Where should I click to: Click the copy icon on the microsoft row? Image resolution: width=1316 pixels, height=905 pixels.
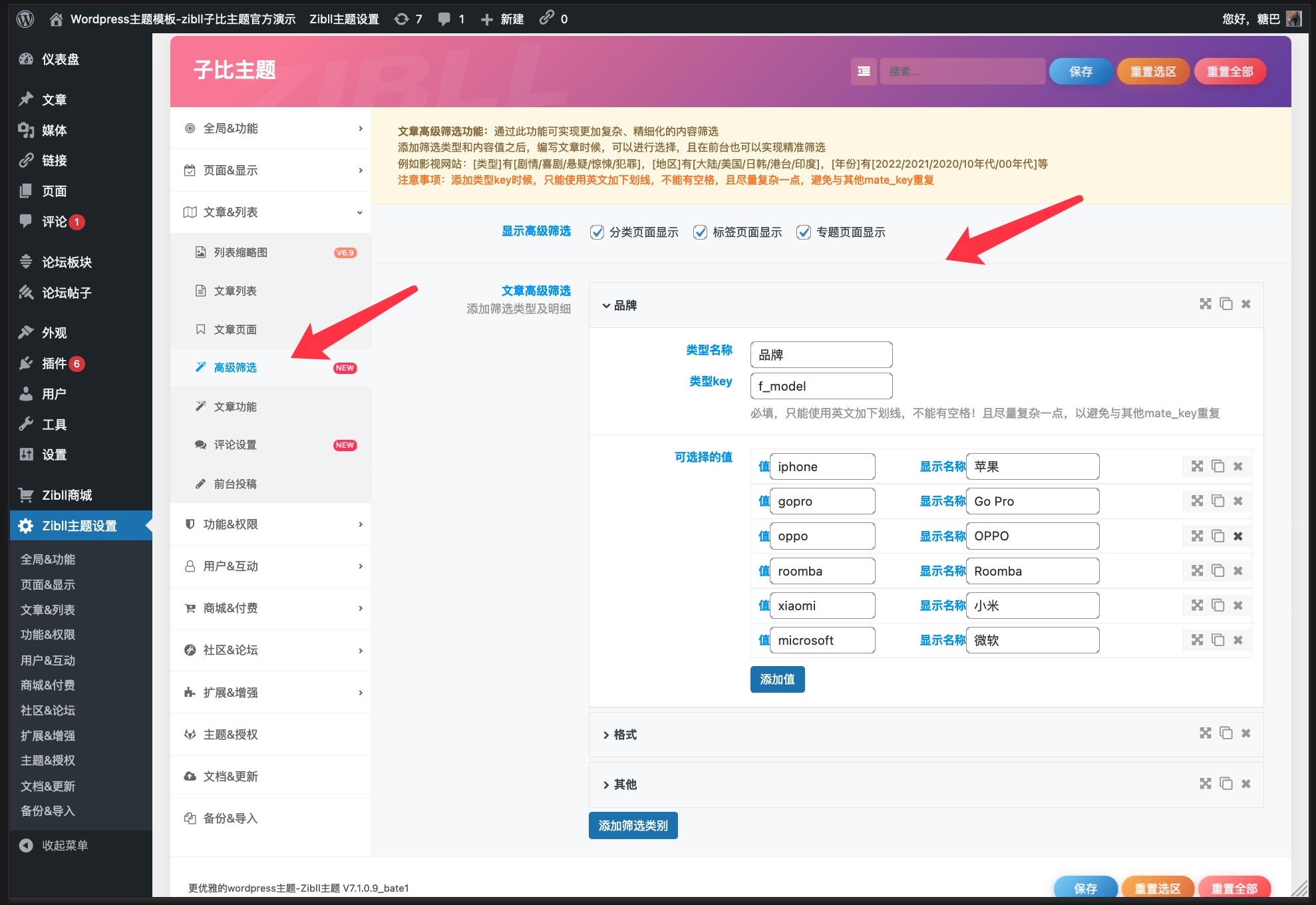tap(1218, 639)
